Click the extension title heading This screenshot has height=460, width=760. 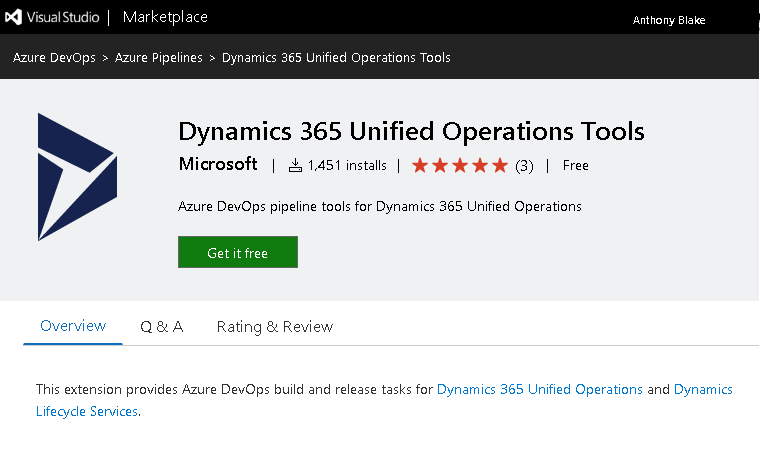pos(411,131)
